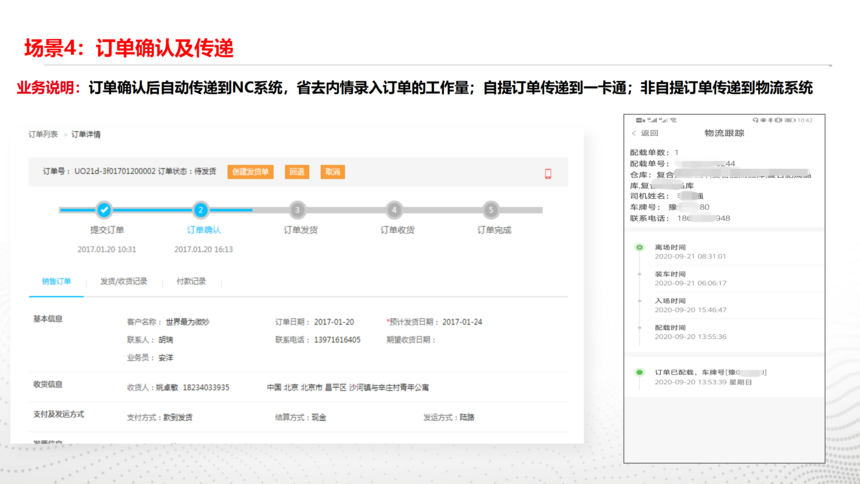Click the completed 提交订单 checkmark step
Image resolution: width=860 pixels, height=484 pixels.
coord(104,210)
